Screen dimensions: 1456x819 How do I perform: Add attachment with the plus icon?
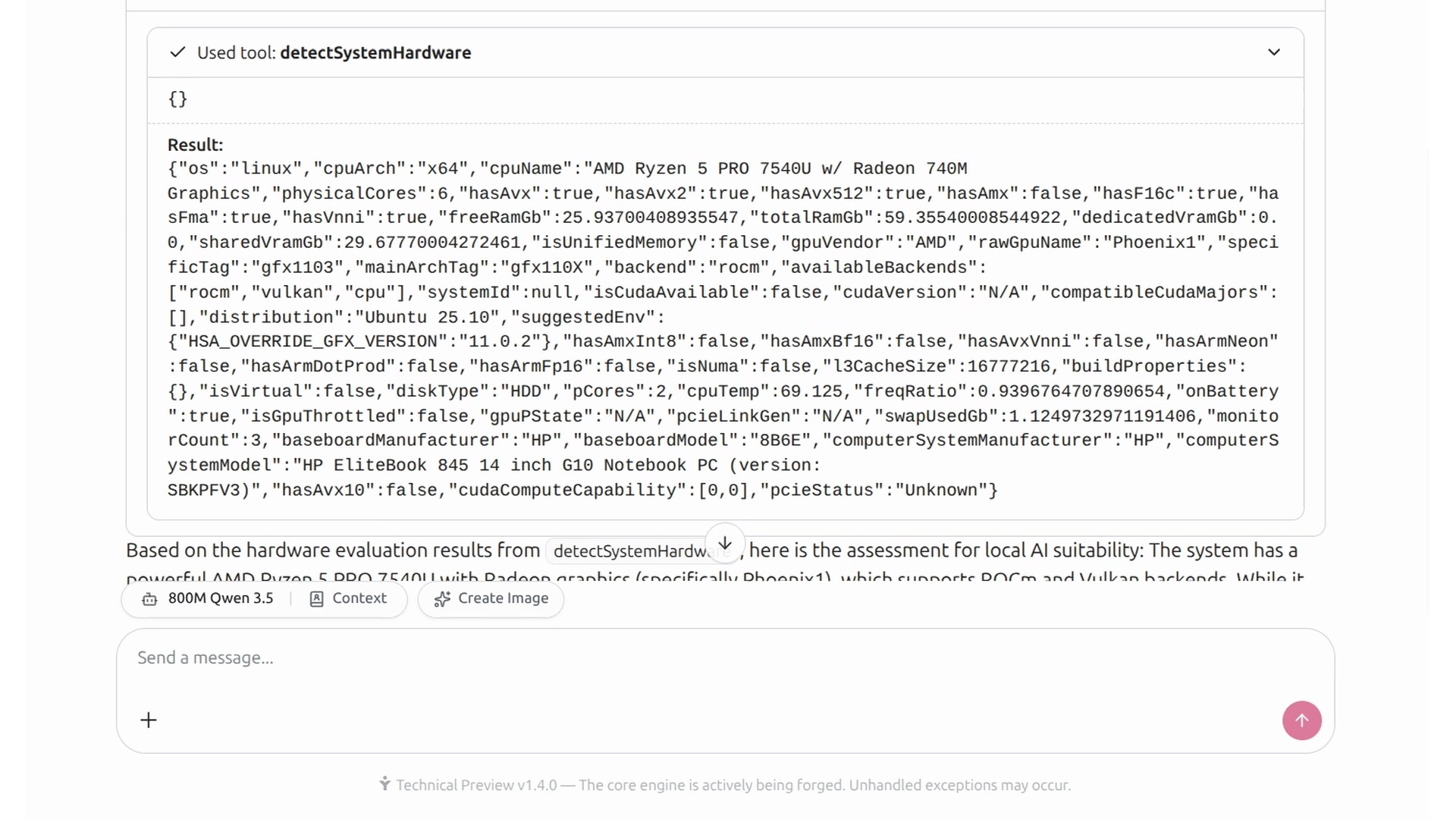pyautogui.click(x=149, y=720)
